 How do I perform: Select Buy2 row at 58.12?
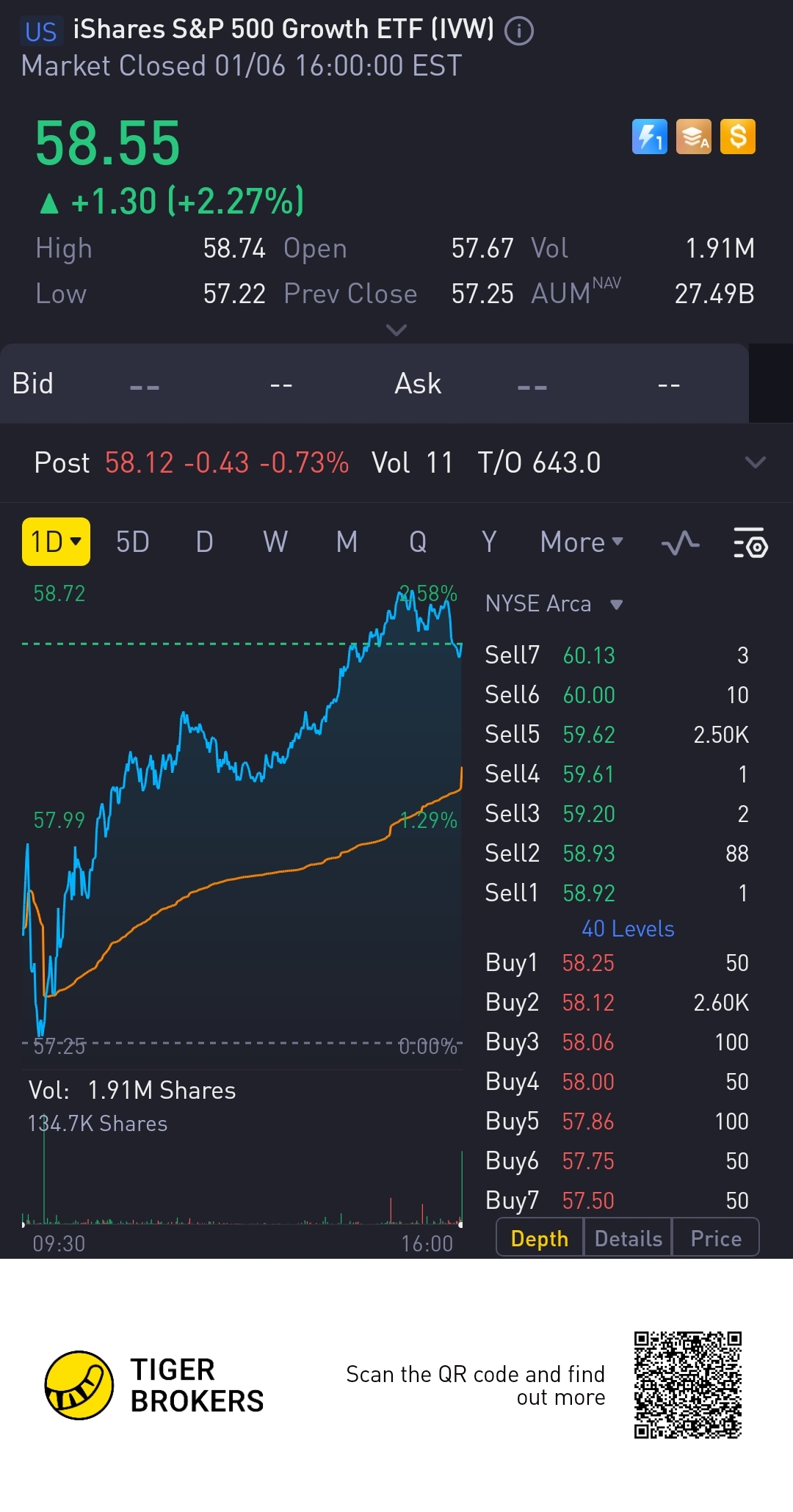click(x=617, y=1002)
